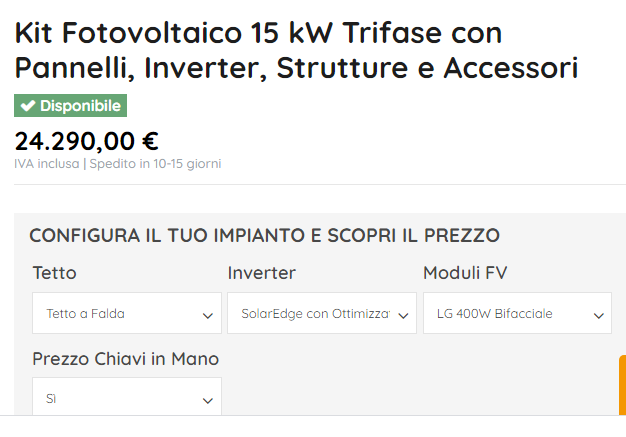
Task: Click the 24.290,00 € price
Action: 86,141
